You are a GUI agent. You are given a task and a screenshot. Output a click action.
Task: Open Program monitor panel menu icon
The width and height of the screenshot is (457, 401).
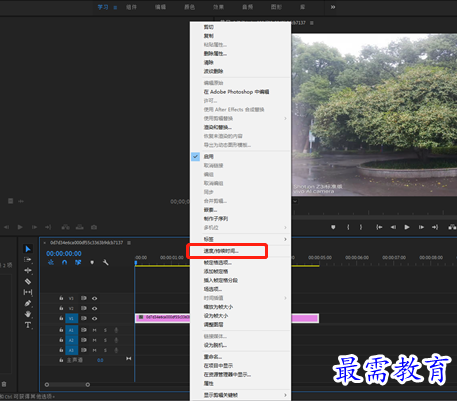(312, 23)
